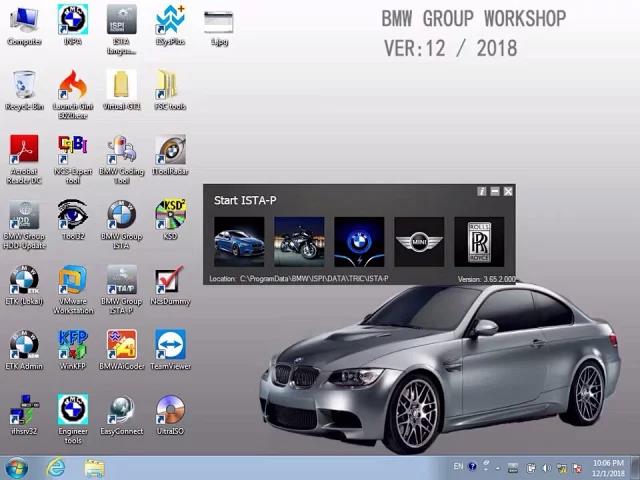This screenshot has width=640, height=480.
Task: Choose the motorcycle thumbnail in ISTA-P
Action: pyautogui.click(x=299, y=242)
